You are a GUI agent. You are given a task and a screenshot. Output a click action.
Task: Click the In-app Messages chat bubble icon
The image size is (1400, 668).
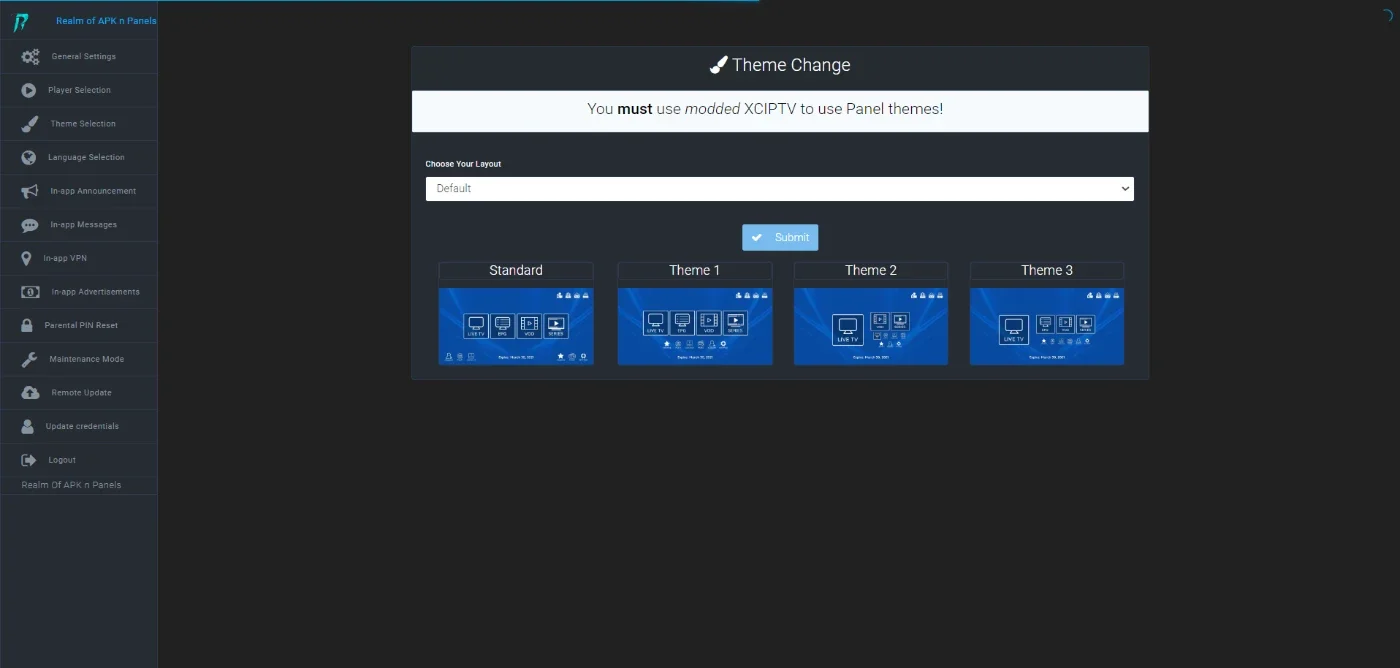tap(30, 225)
